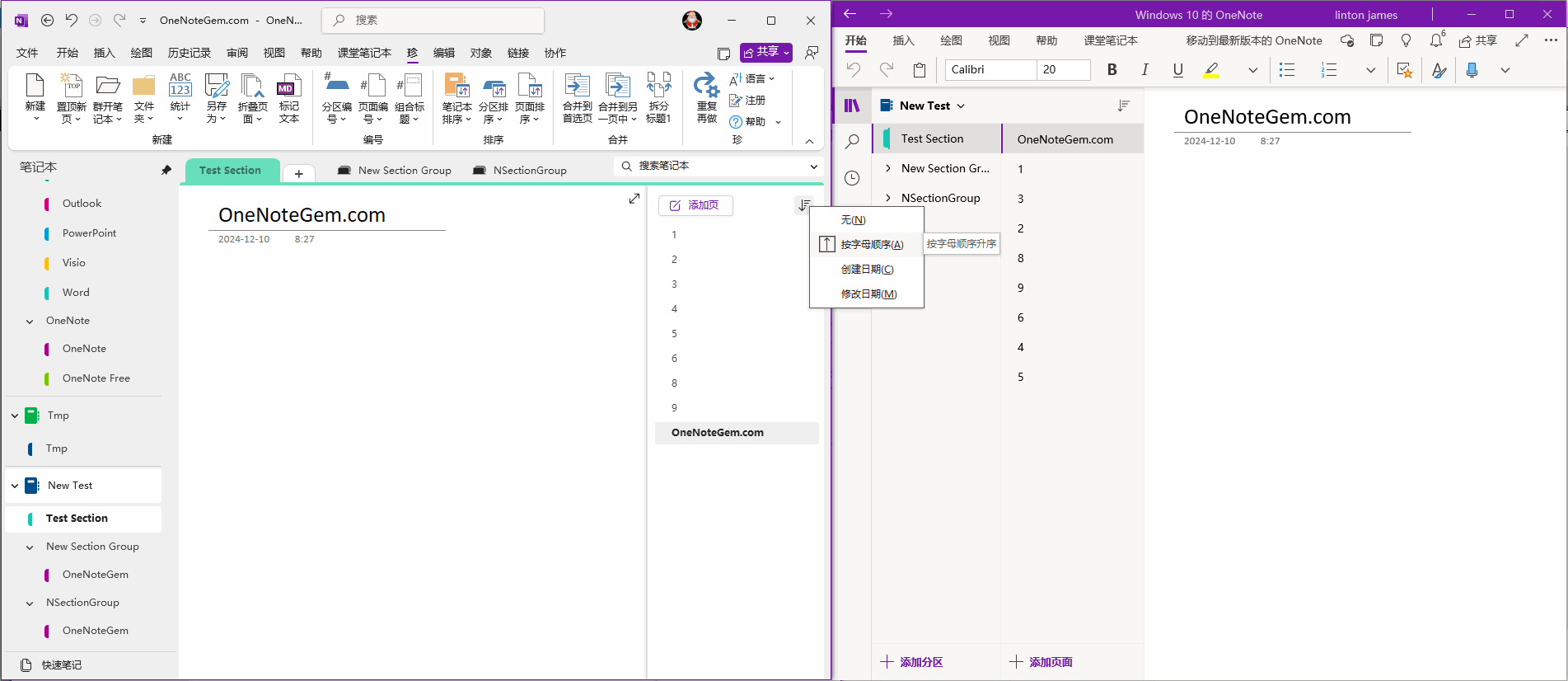This screenshot has height=681, width=1568.
Task: Open notifications bell in Windows 10 OneNote
Action: click(1437, 40)
